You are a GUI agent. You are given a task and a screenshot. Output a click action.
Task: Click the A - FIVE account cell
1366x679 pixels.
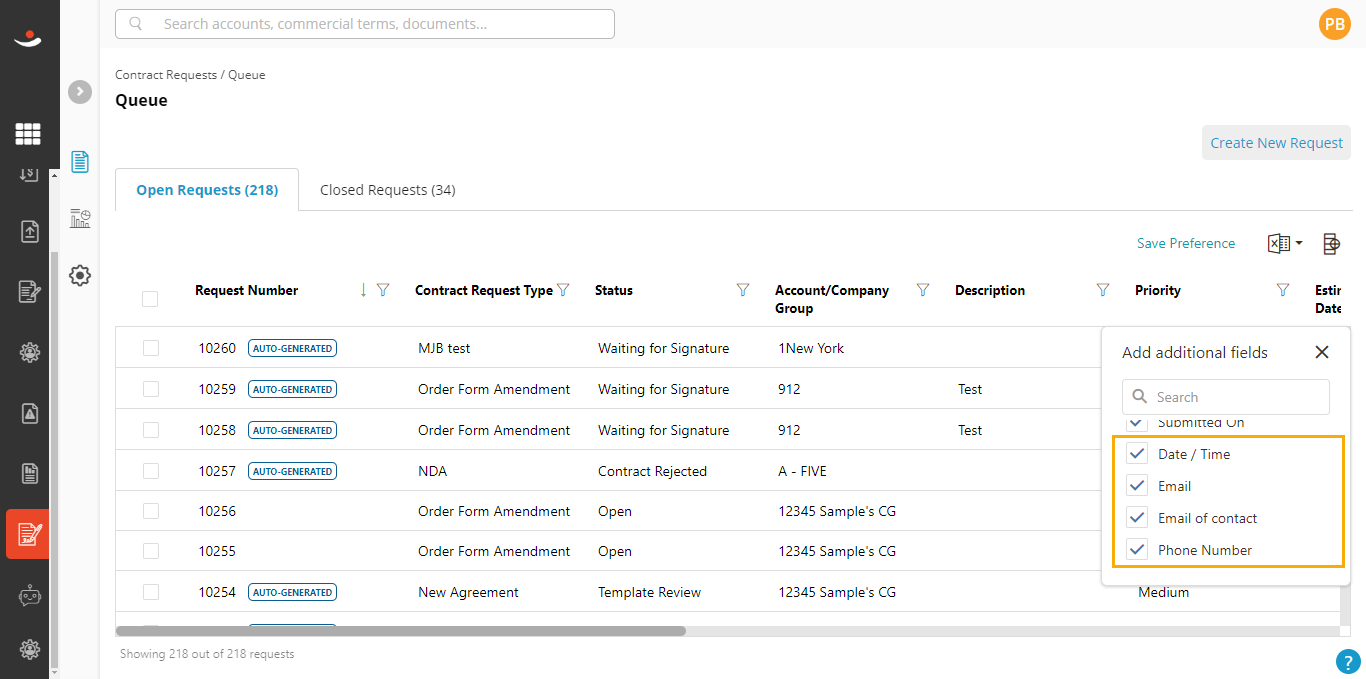pos(802,471)
